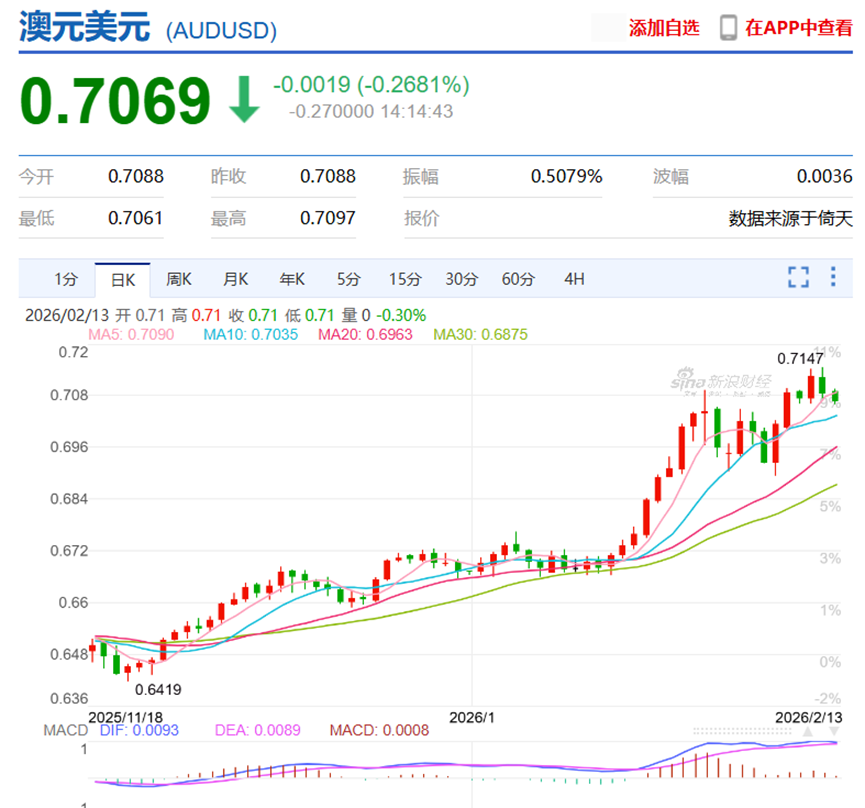Toggle the MA30 legend label
The width and height of the screenshot is (865, 808).
(x=480, y=334)
